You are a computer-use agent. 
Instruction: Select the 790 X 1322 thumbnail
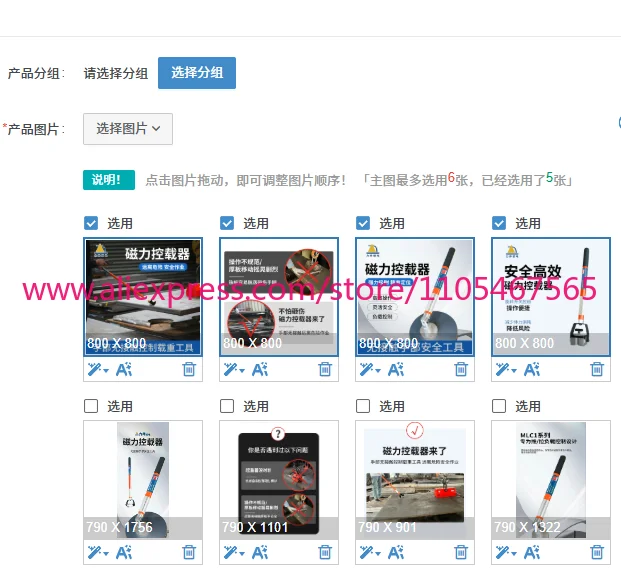coord(551,480)
